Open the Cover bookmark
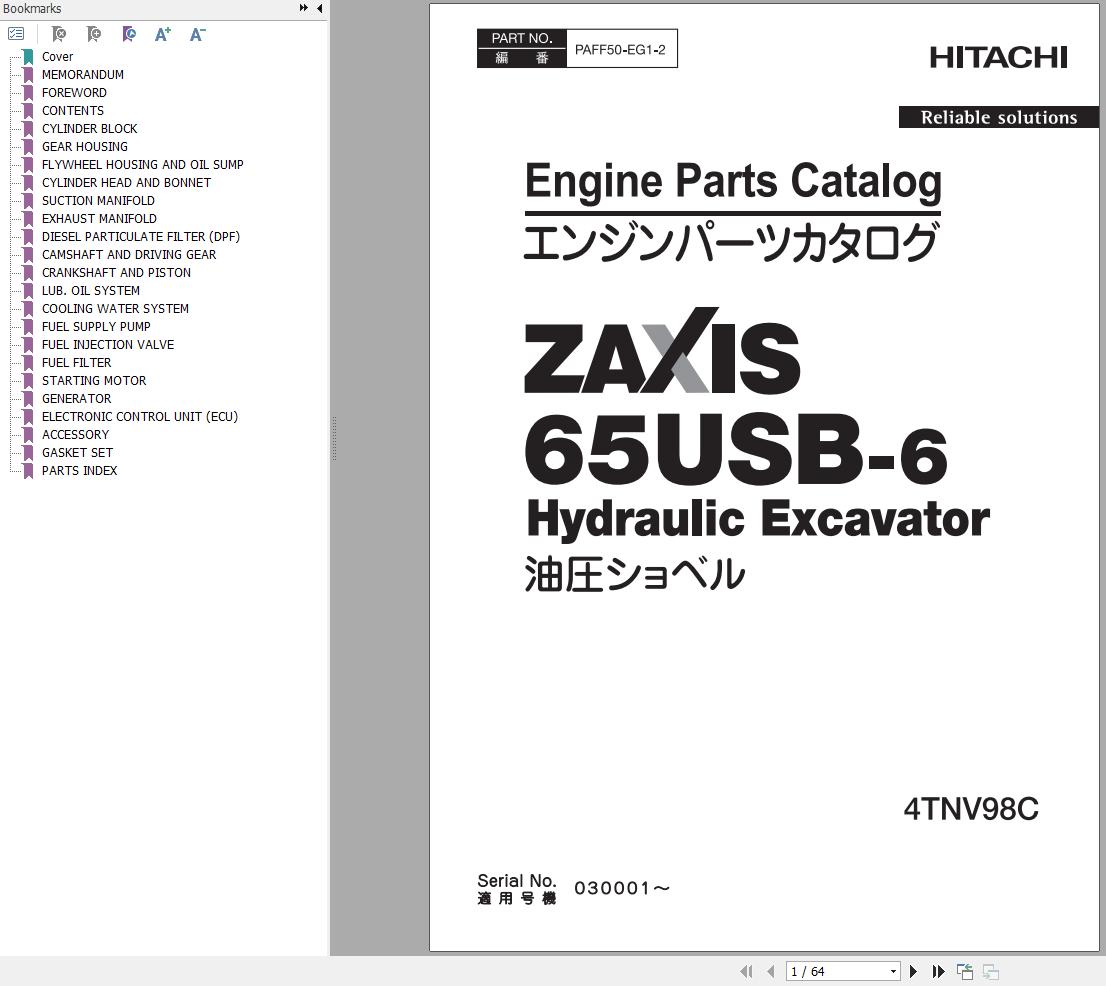1106x986 pixels. (57, 56)
